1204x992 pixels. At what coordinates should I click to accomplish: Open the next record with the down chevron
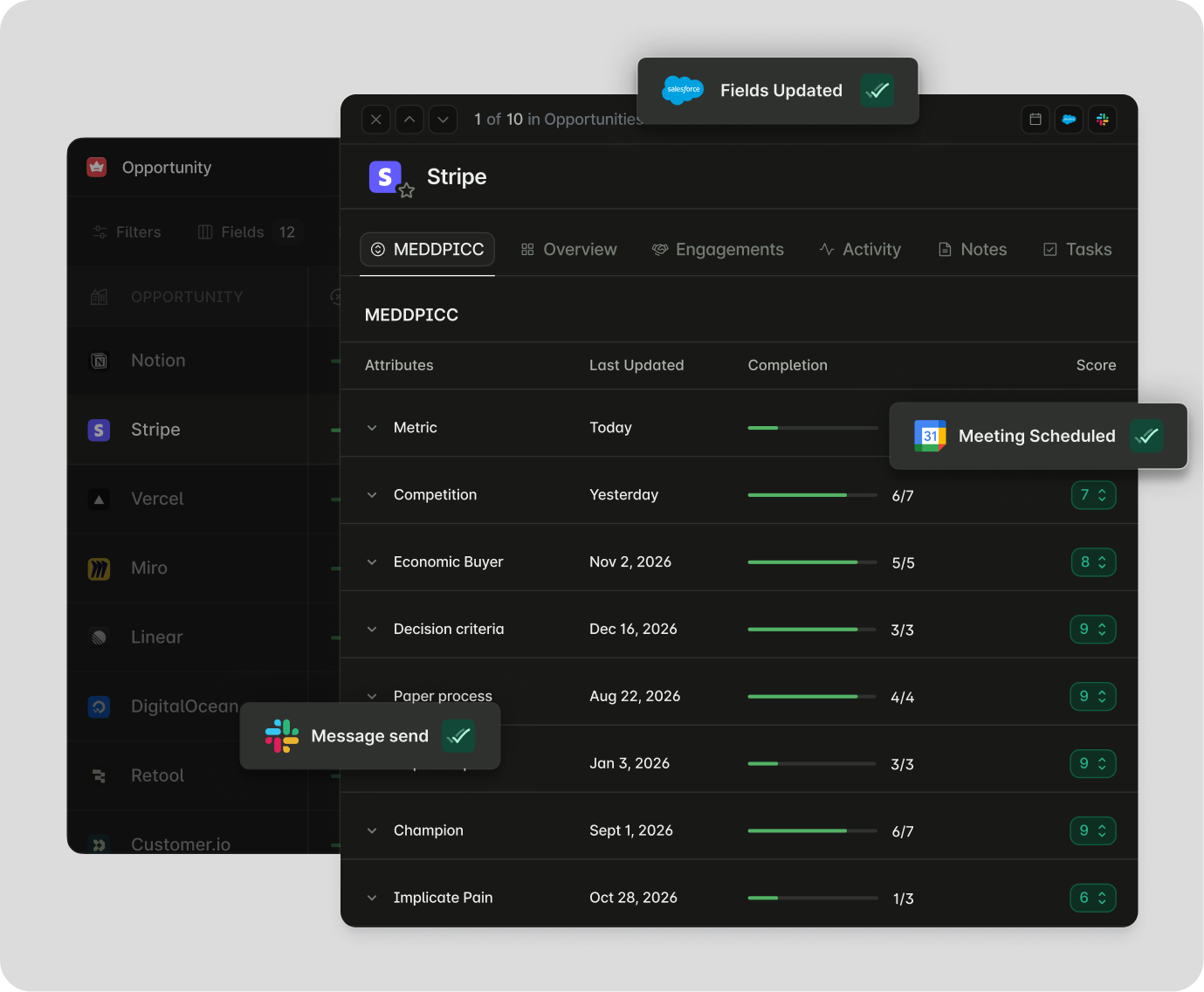443,120
